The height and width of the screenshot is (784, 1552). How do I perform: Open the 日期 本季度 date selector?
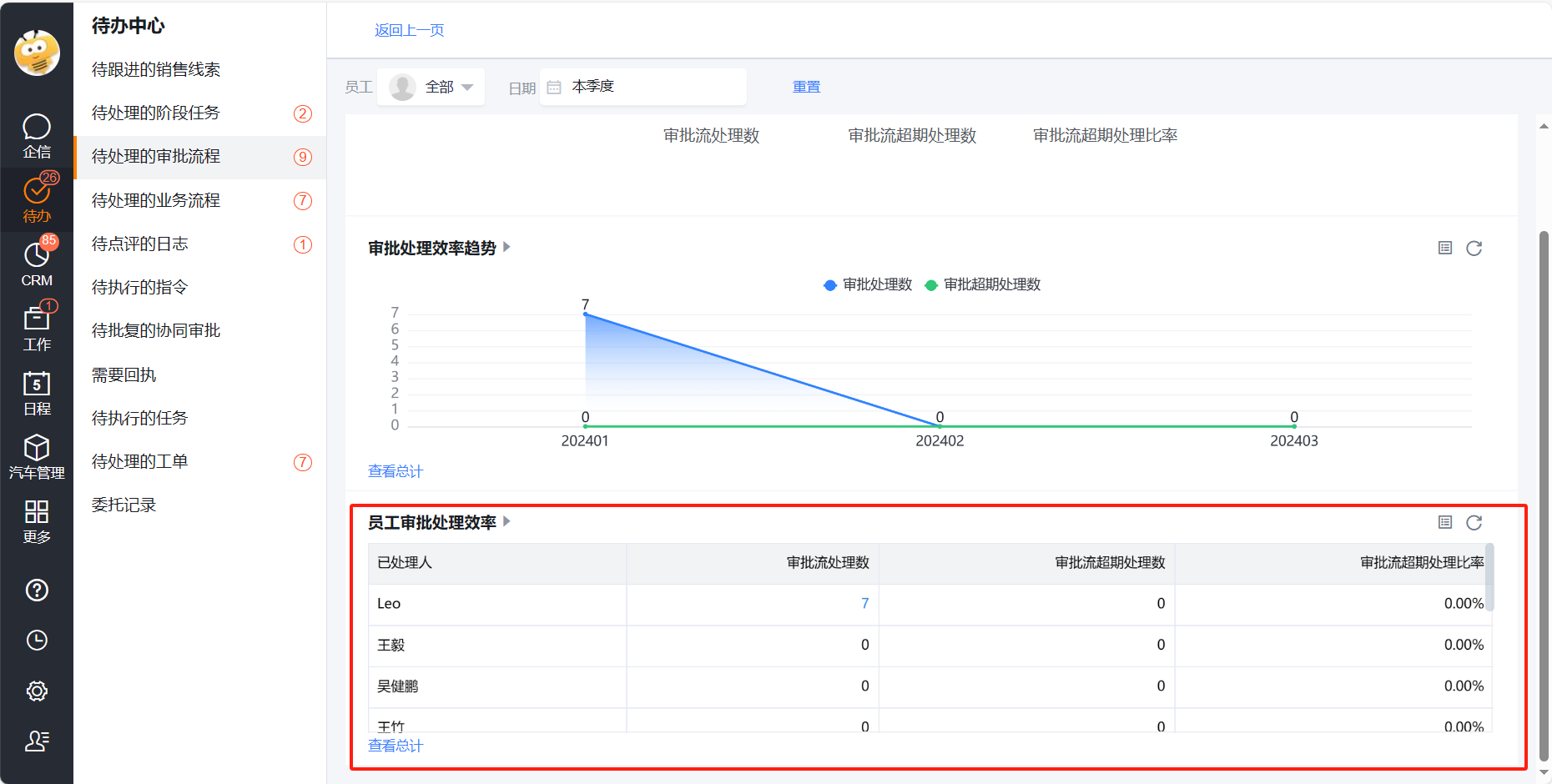coord(642,87)
